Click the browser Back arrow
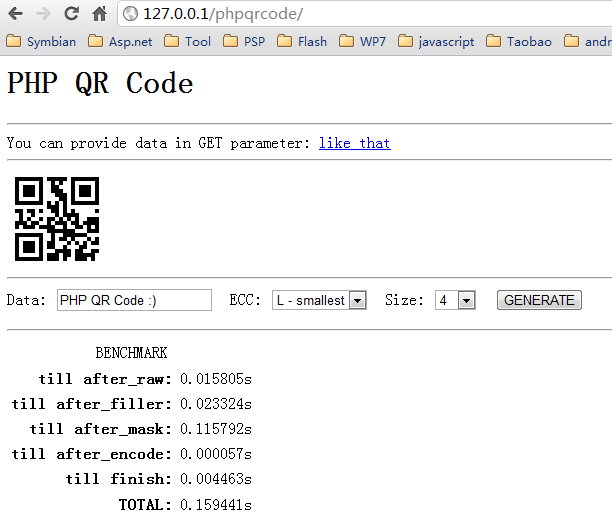The width and height of the screenshot is (612, 532). click(17, 14)
